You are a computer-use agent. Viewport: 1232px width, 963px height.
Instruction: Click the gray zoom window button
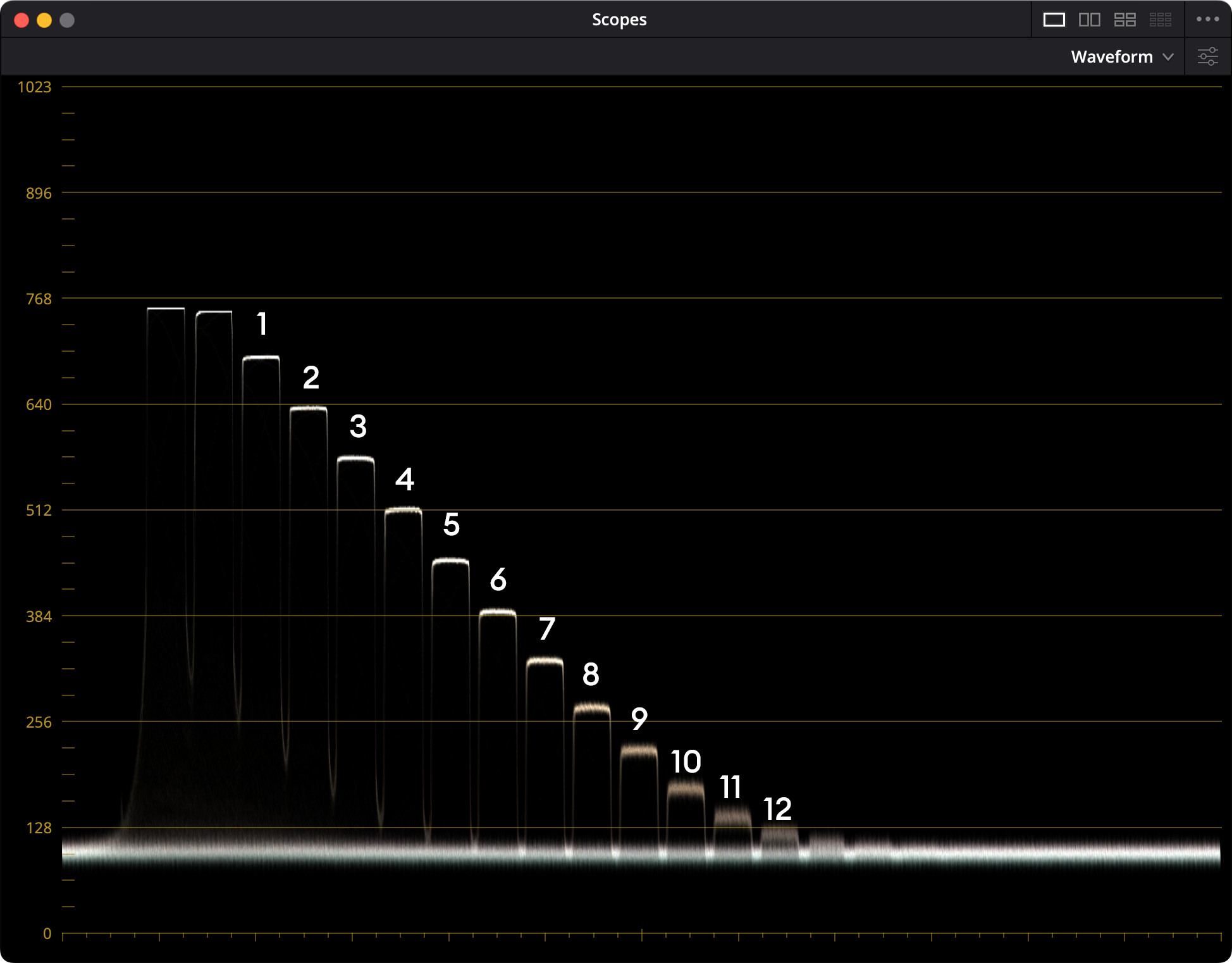67,20
